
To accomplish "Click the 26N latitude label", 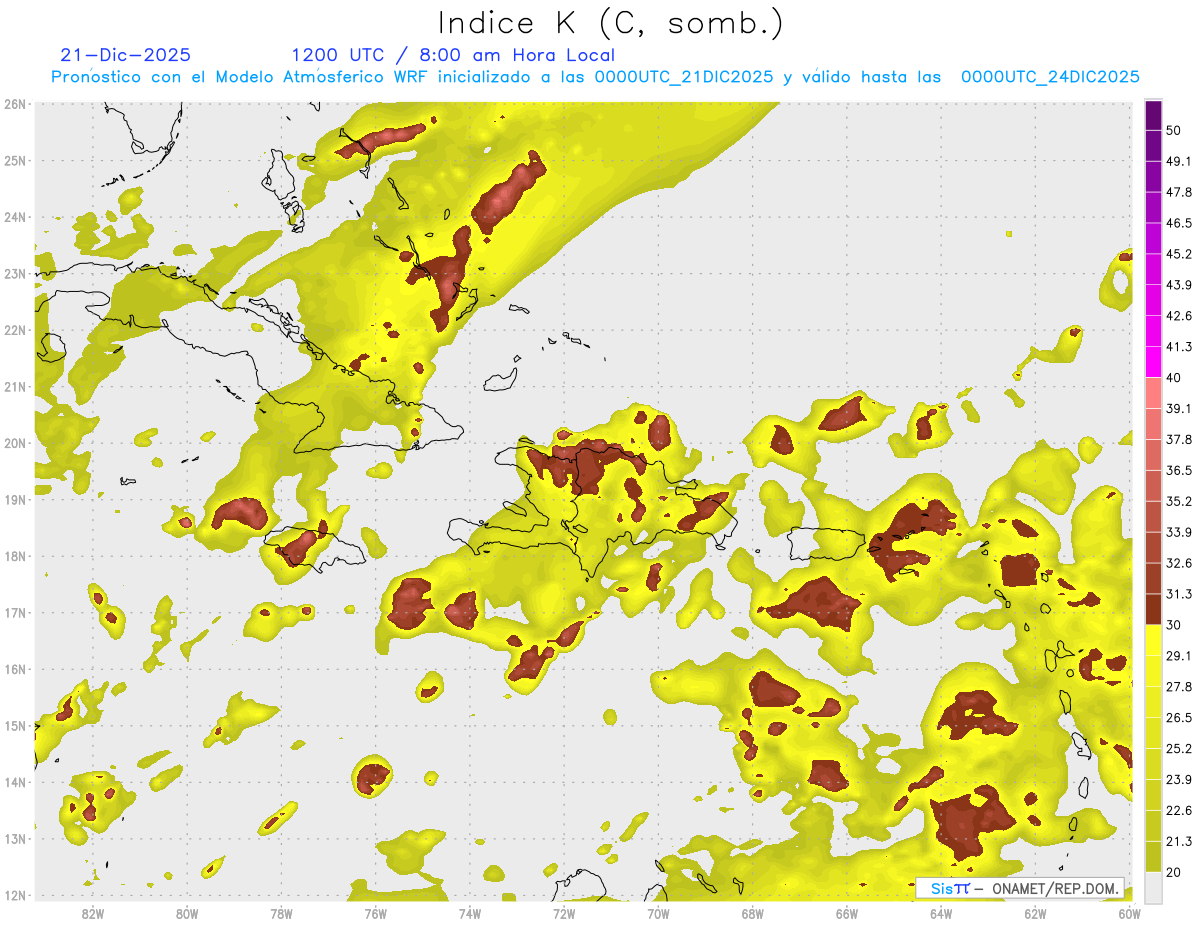I will [x=14, y=104].
